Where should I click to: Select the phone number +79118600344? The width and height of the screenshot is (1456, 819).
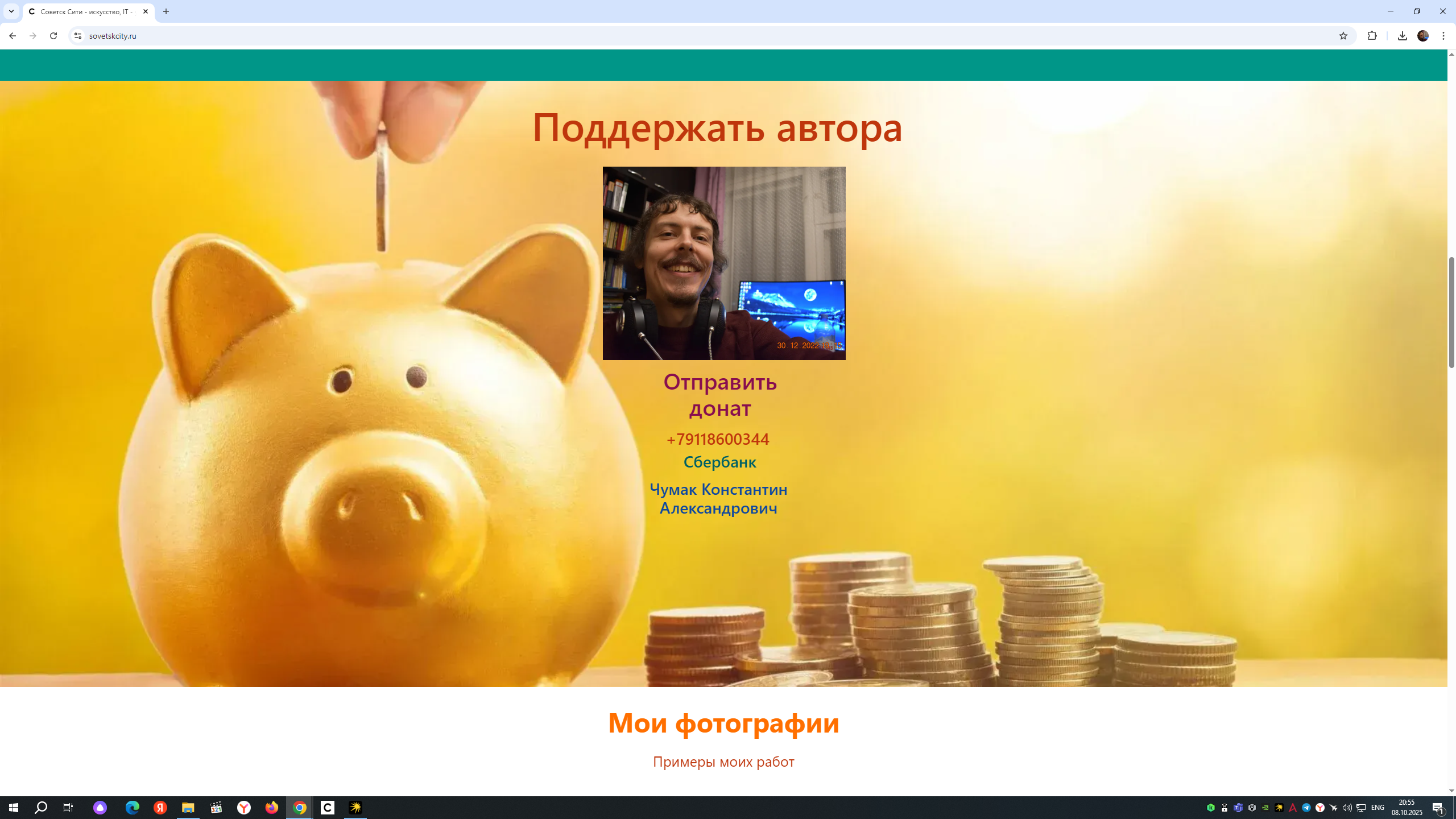point(718,439)
